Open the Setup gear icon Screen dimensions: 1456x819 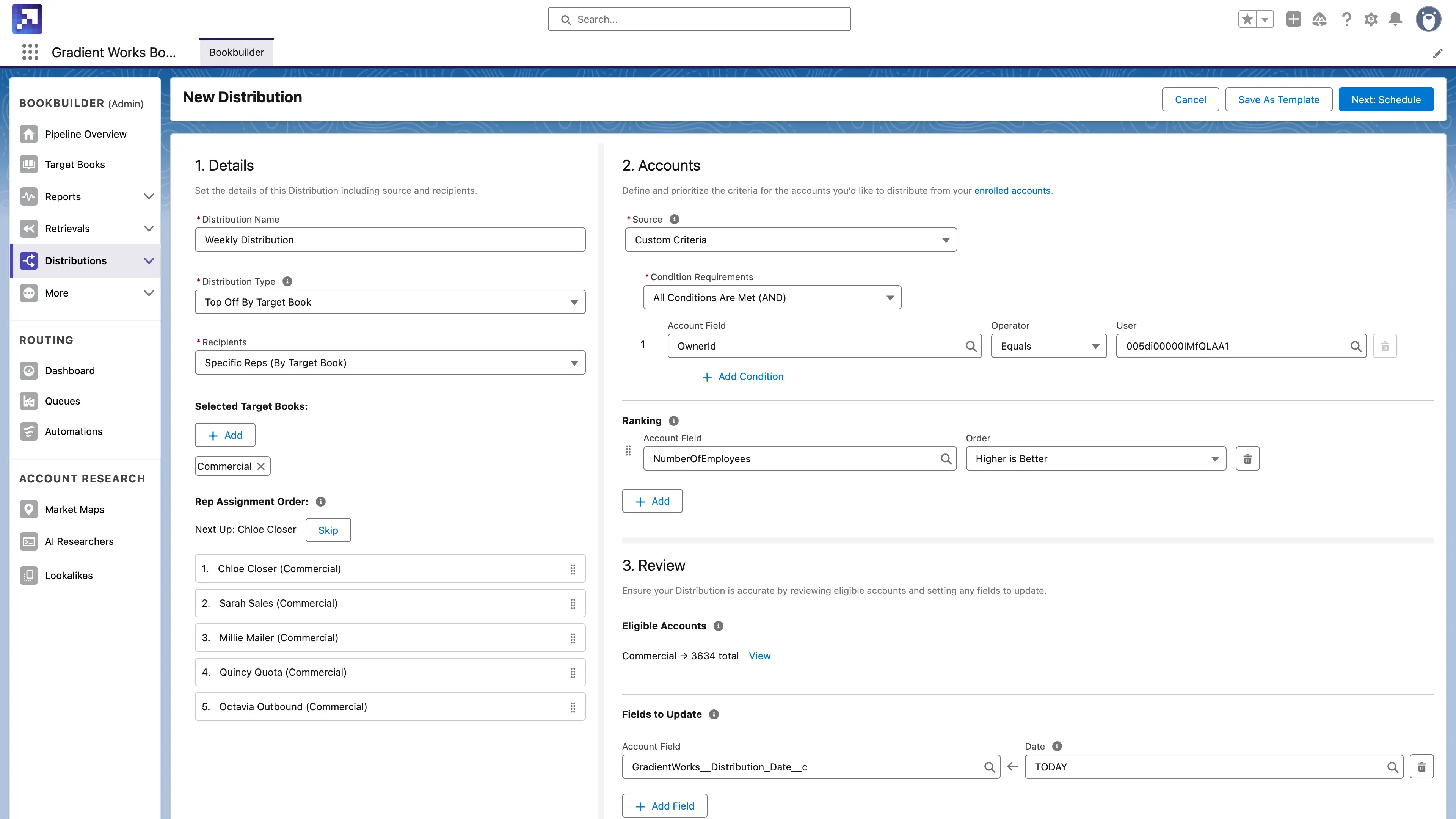pos(1371,19)
